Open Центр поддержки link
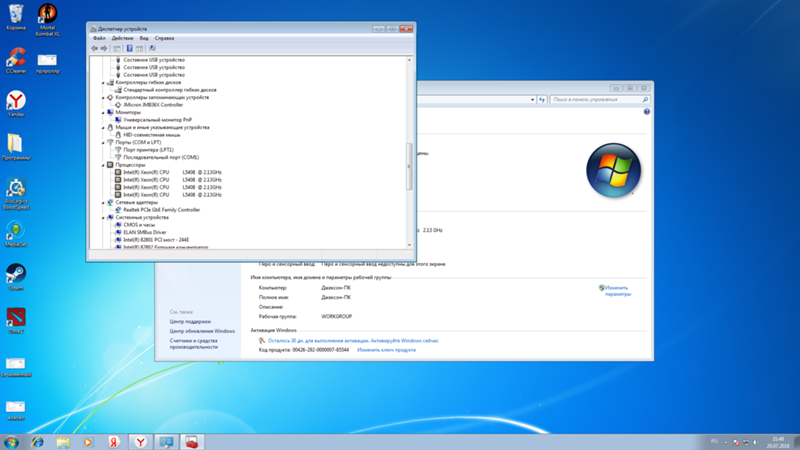 point(190,322)
